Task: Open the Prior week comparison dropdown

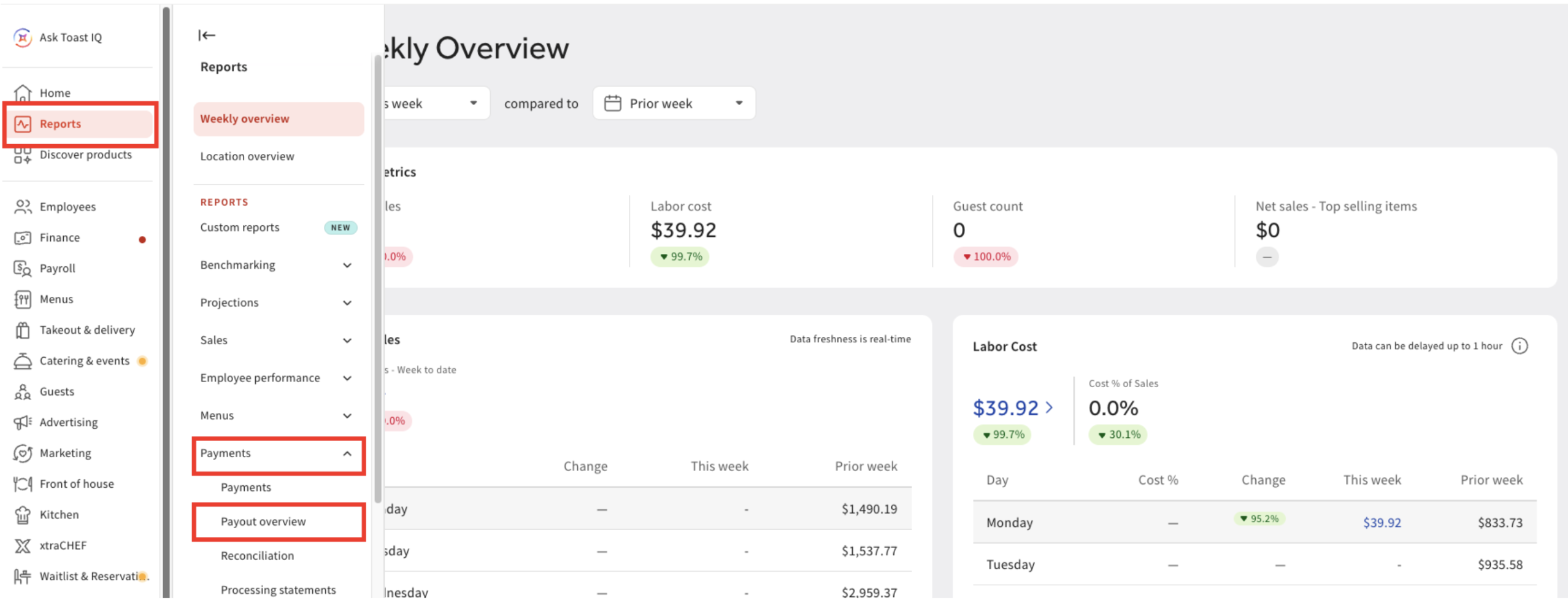Action: pyautogui.click(x=674, y=103)
